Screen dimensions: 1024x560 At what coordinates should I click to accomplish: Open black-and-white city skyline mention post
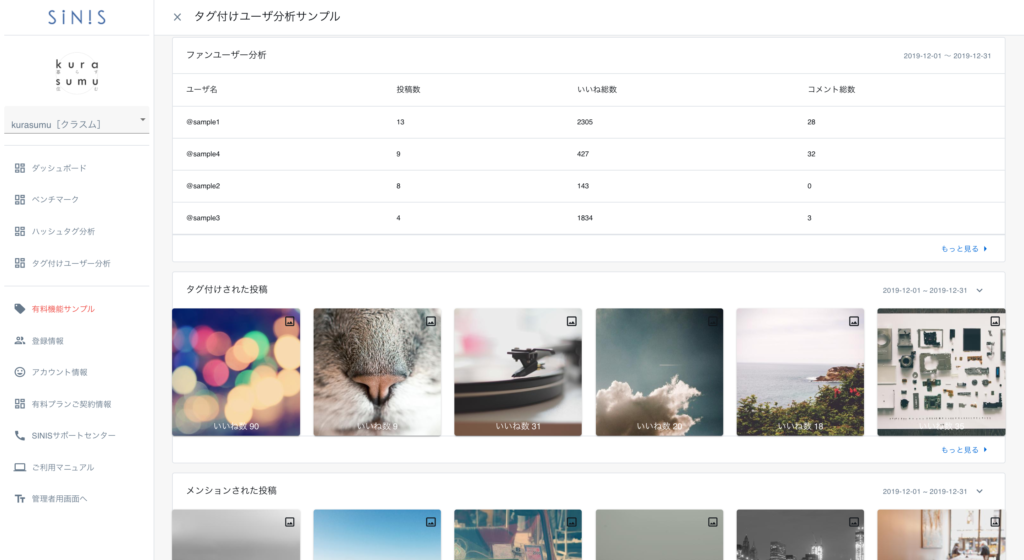coord(800,535)
